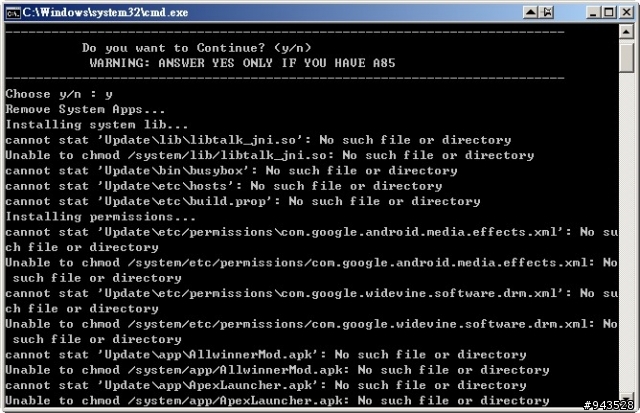The width and height of the screenshot is (640, 413).
Task: Click the "Choose y/n : y" prompt line
Action: [x=59, y=94]
